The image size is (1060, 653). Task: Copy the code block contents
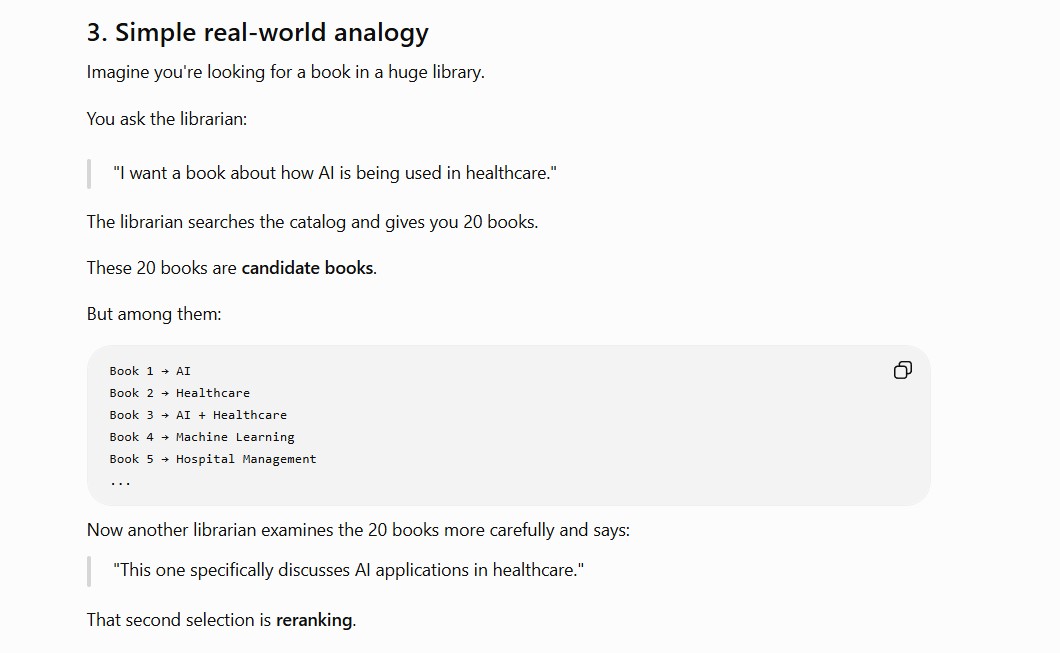pos(902,370)
